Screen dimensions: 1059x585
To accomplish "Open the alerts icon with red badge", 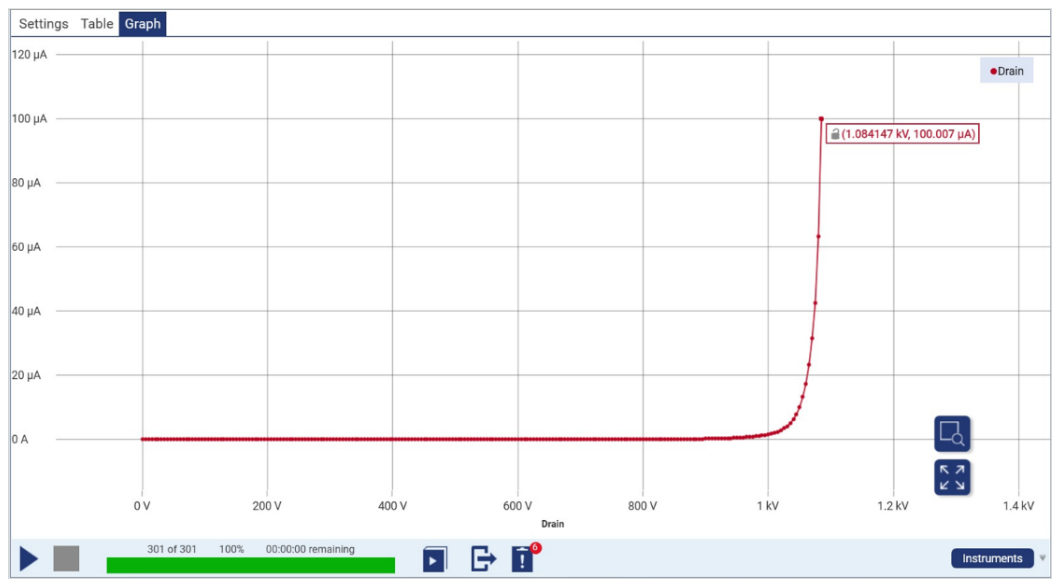I will pos(523,559).
